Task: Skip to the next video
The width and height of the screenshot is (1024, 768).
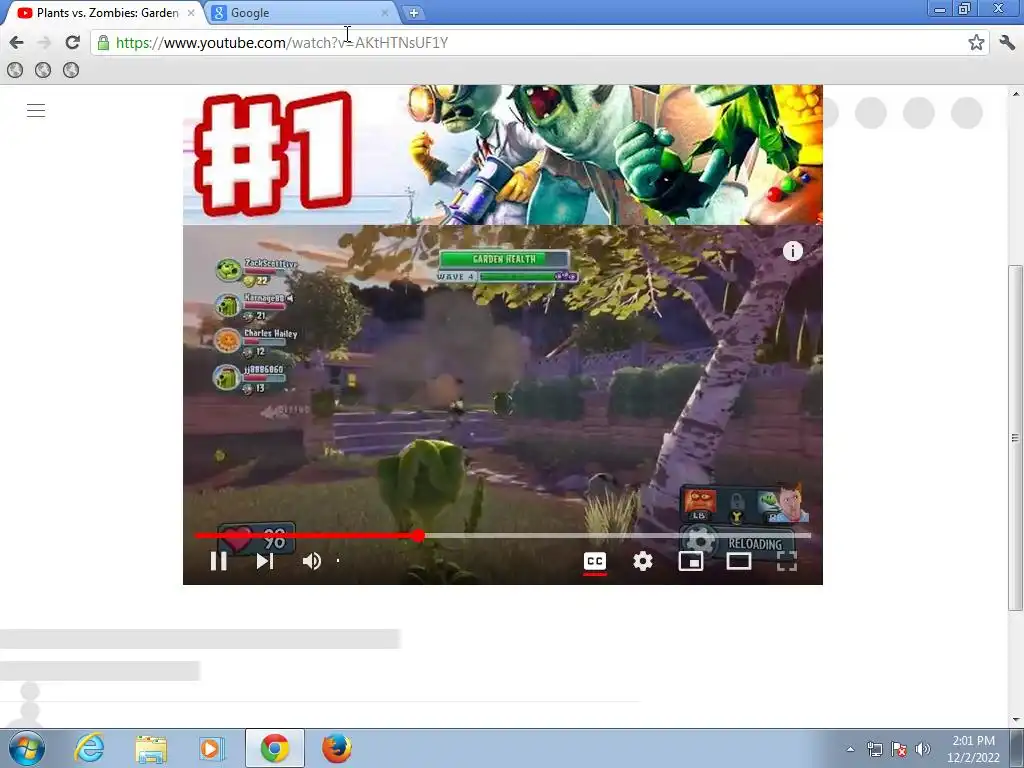Action: click(264, 561)
